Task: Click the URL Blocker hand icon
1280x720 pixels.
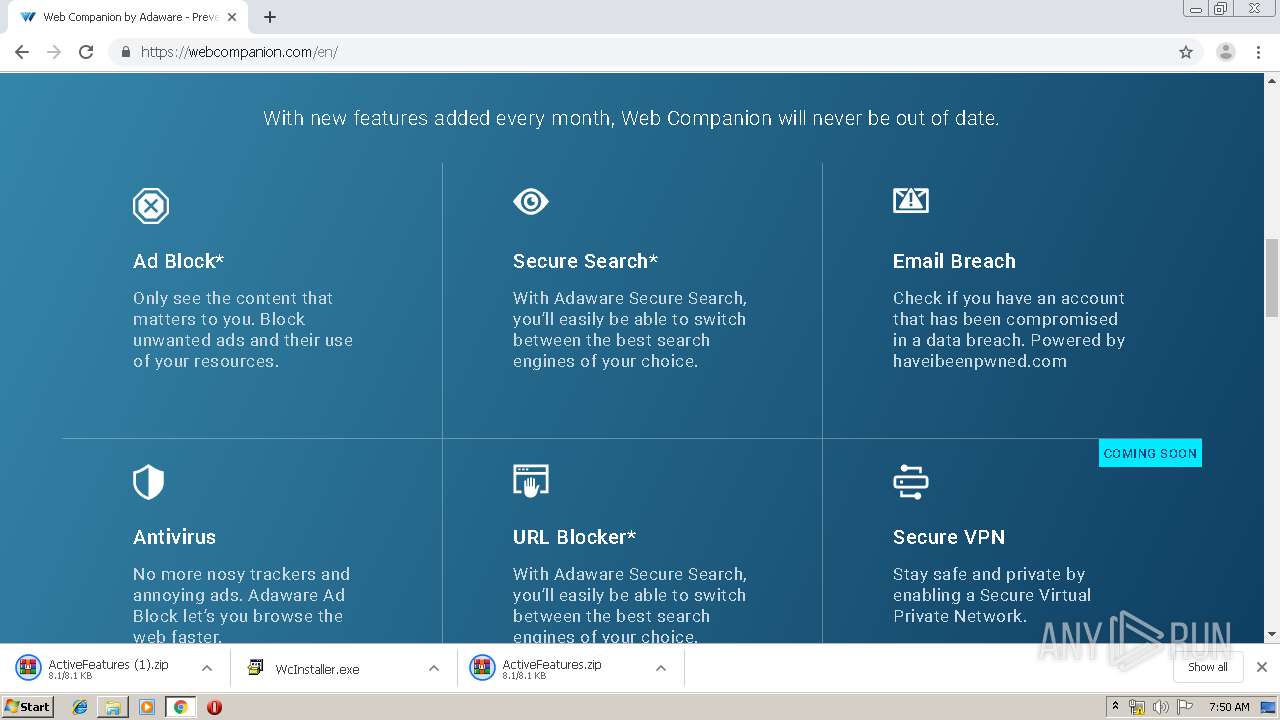Action: (x=531, y=481)
